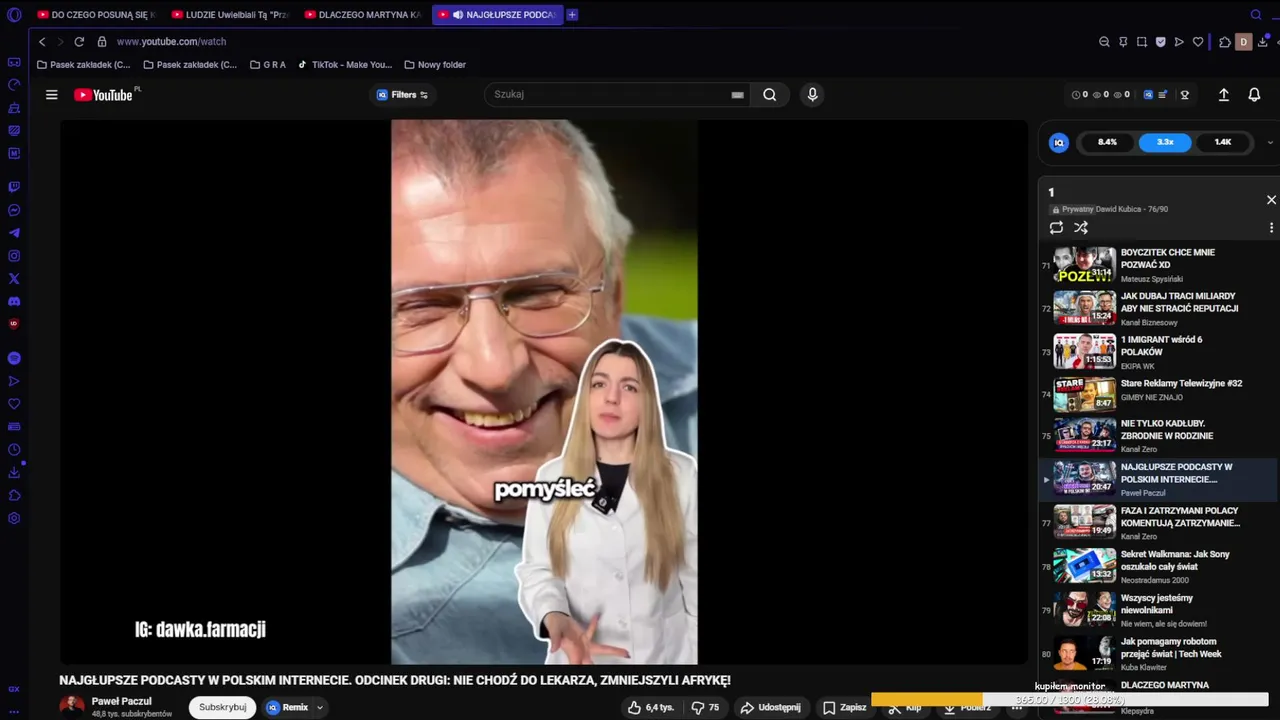
Task: Open Telegram from the sidebar
Action: 14,233
